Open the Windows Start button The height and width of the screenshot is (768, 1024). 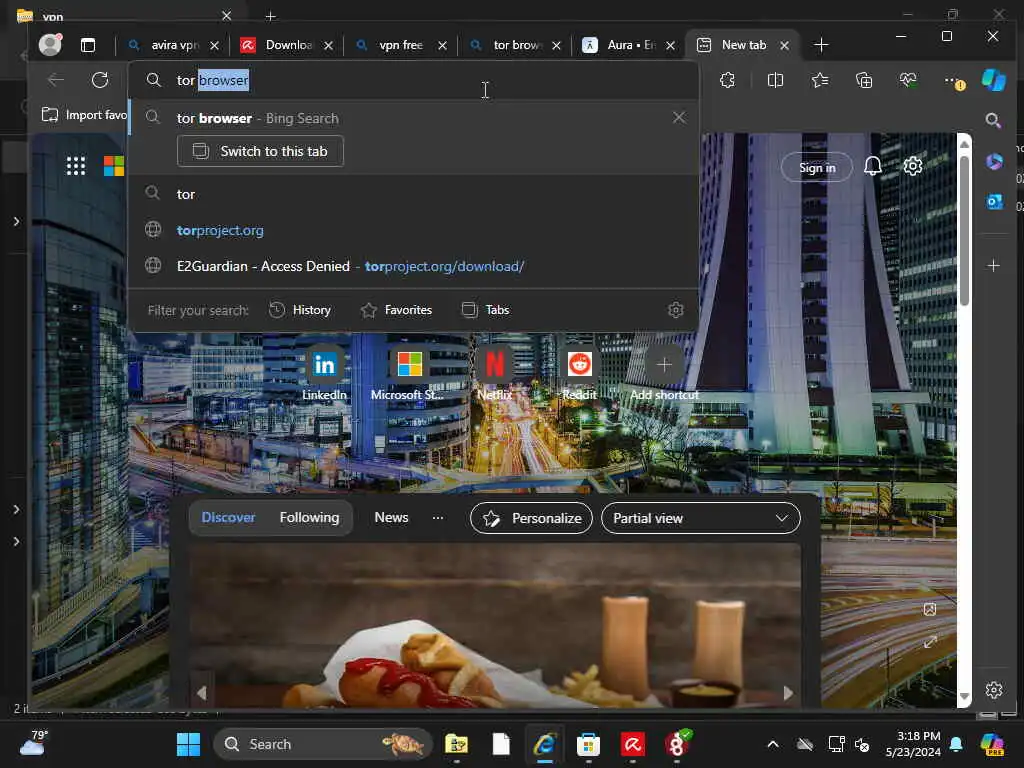pos(188,744)
